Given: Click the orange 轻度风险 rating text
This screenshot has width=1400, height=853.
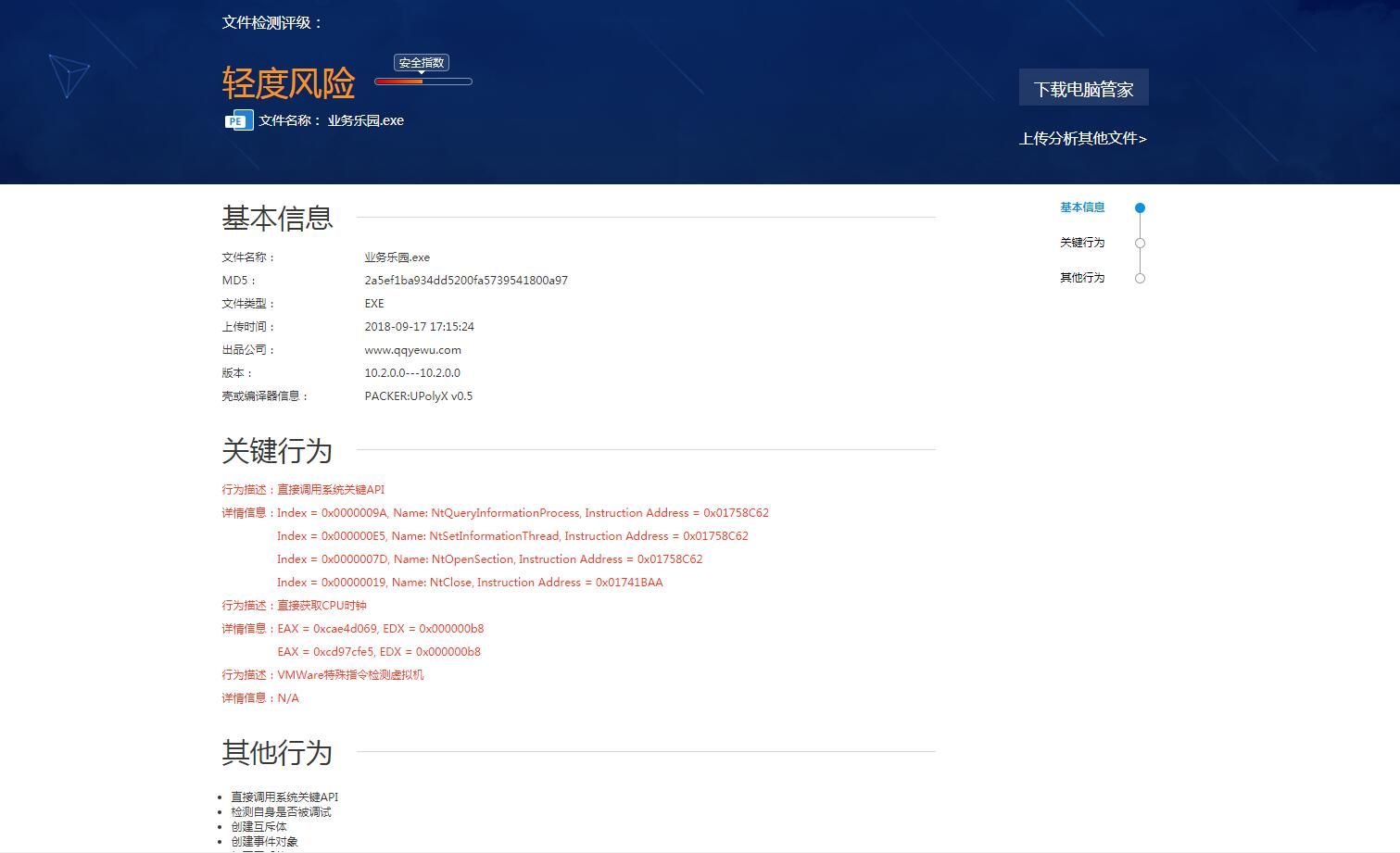Looking at the screenshot, I should pyautogui.click(x=288, y=83).
